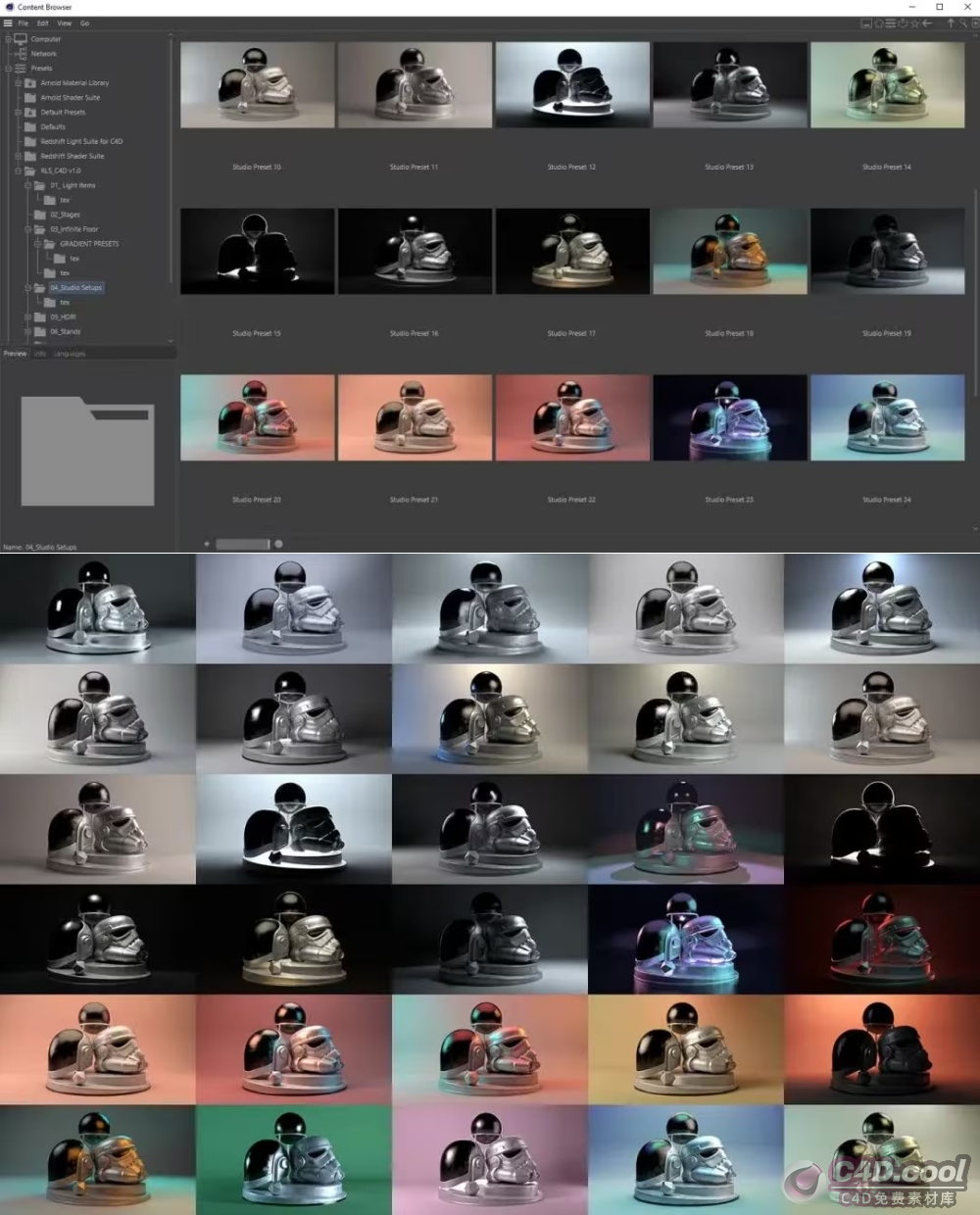Click the Studio Preset 21 label
980x1215 pixels.
415,500
